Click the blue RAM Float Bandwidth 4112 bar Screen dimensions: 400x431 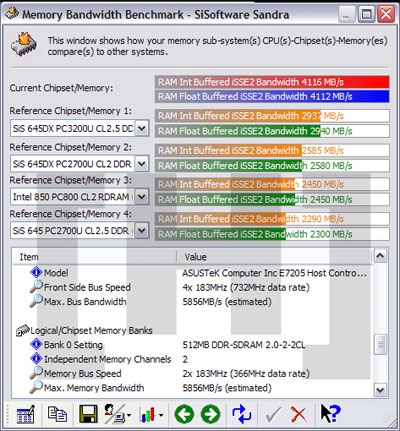[x=272, y=96]
